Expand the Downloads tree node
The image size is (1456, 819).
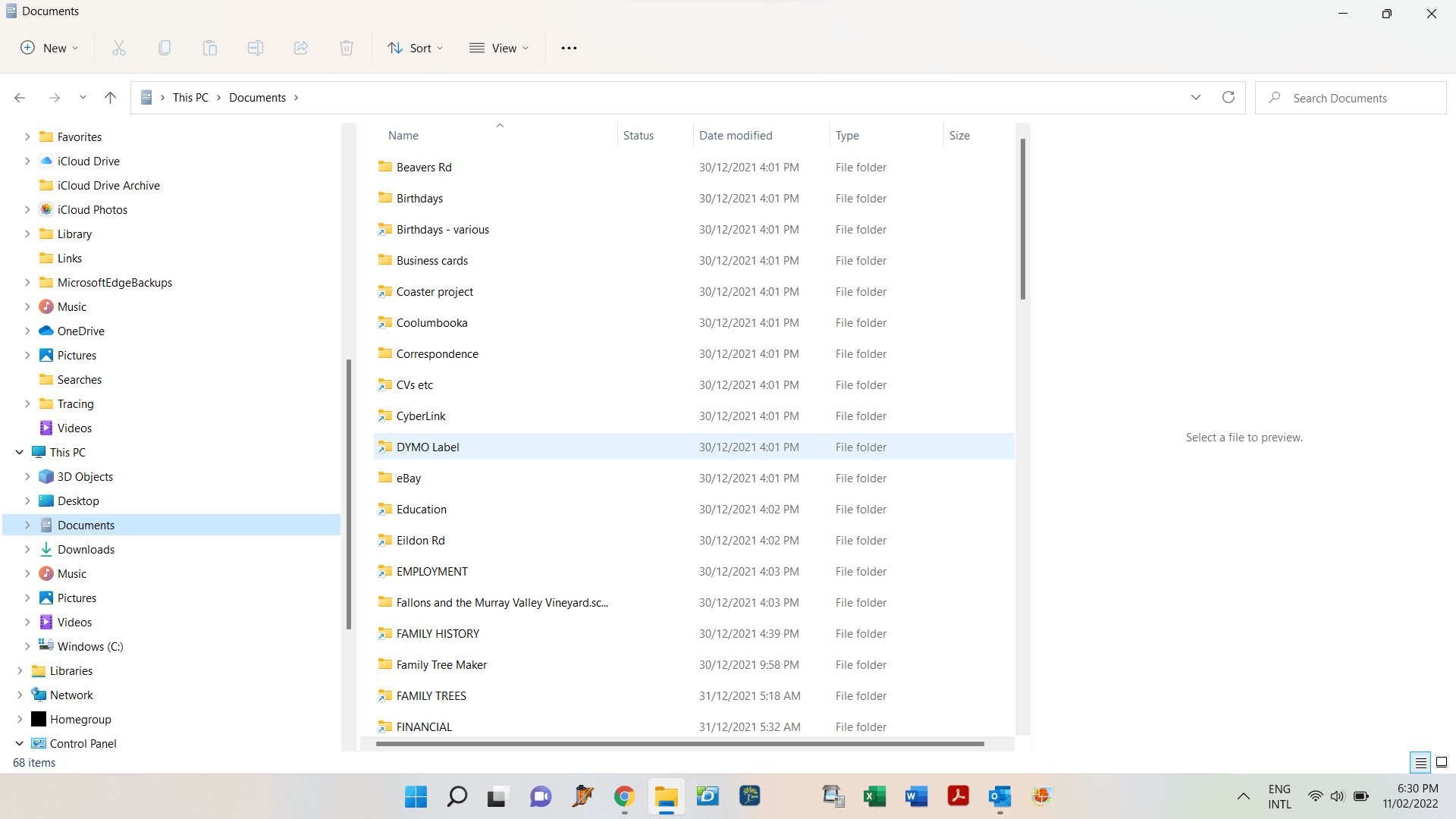27,549
